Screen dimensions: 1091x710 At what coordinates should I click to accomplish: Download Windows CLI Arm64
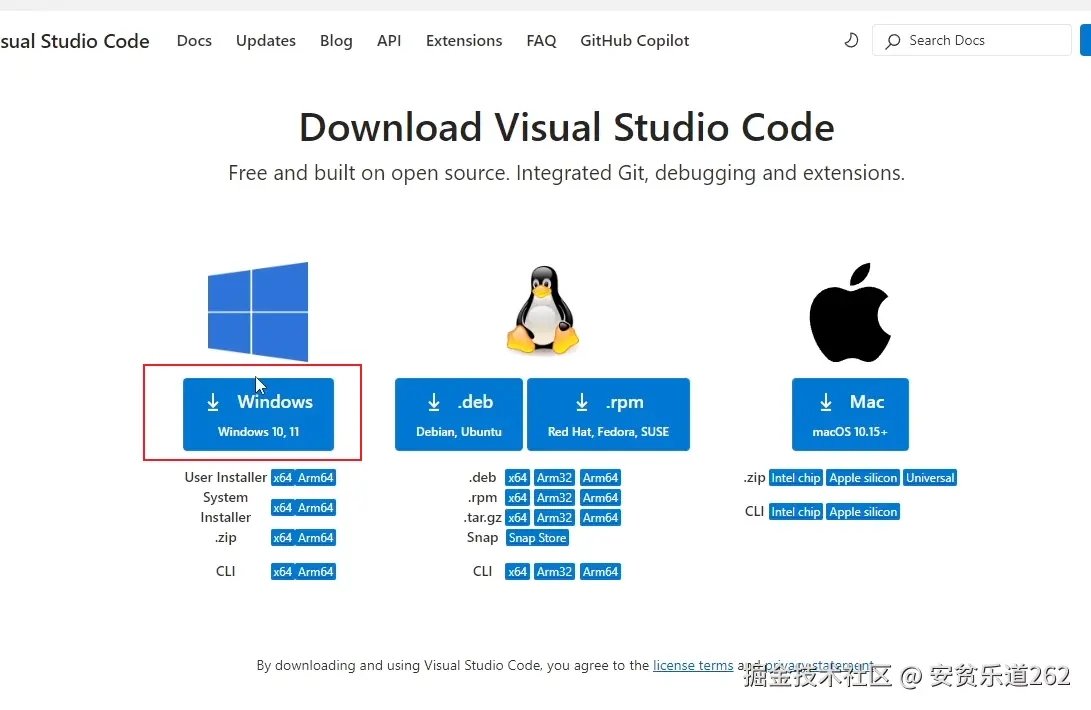[x=316, y=571]
